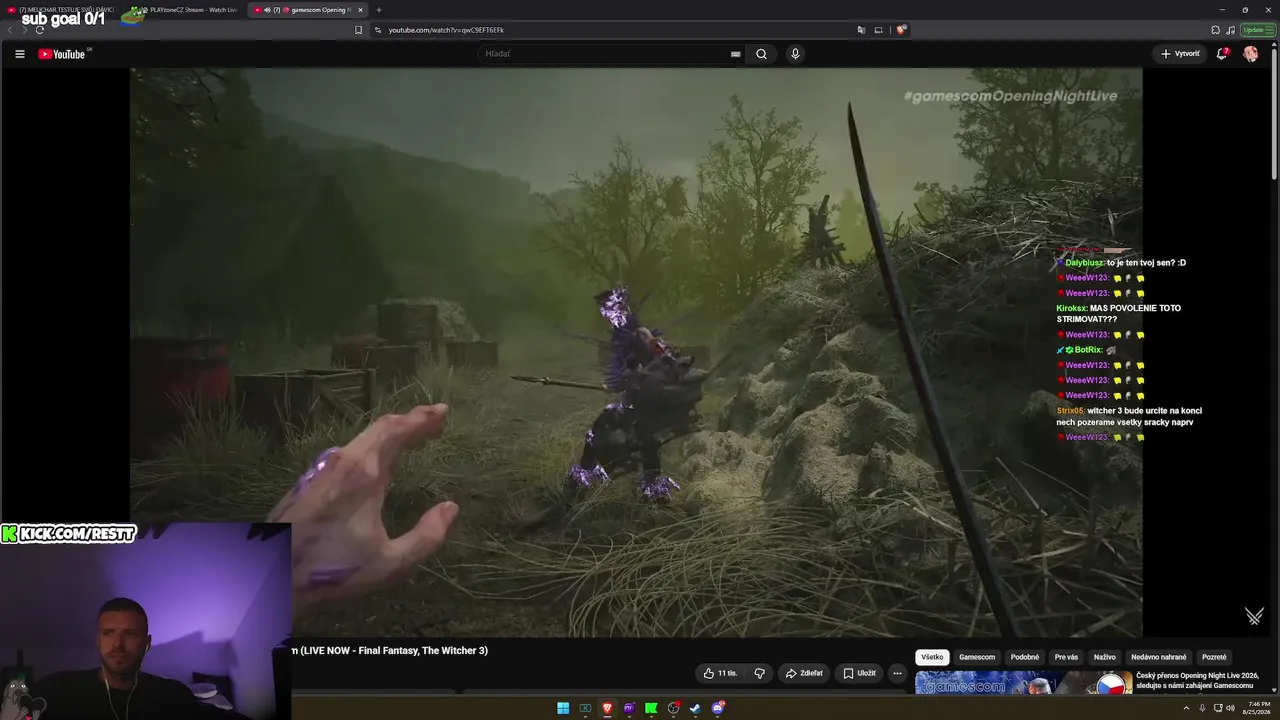Open a new browser tab
The image size is (1280, 720).
[379, 10]
